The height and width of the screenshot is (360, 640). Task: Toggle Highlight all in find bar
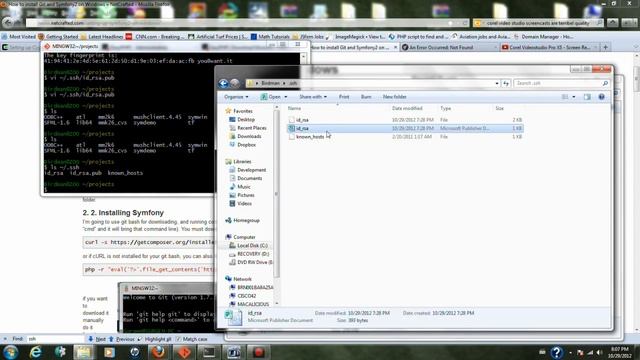(x=155, y=339)
